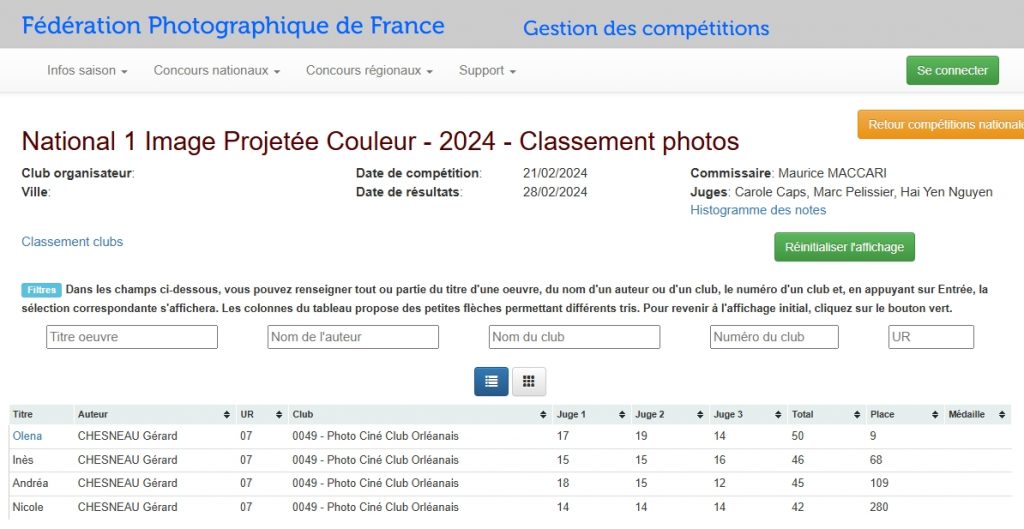Focus the Titre oeuvre filter field
1024x529 pixels.
point(132,337)
